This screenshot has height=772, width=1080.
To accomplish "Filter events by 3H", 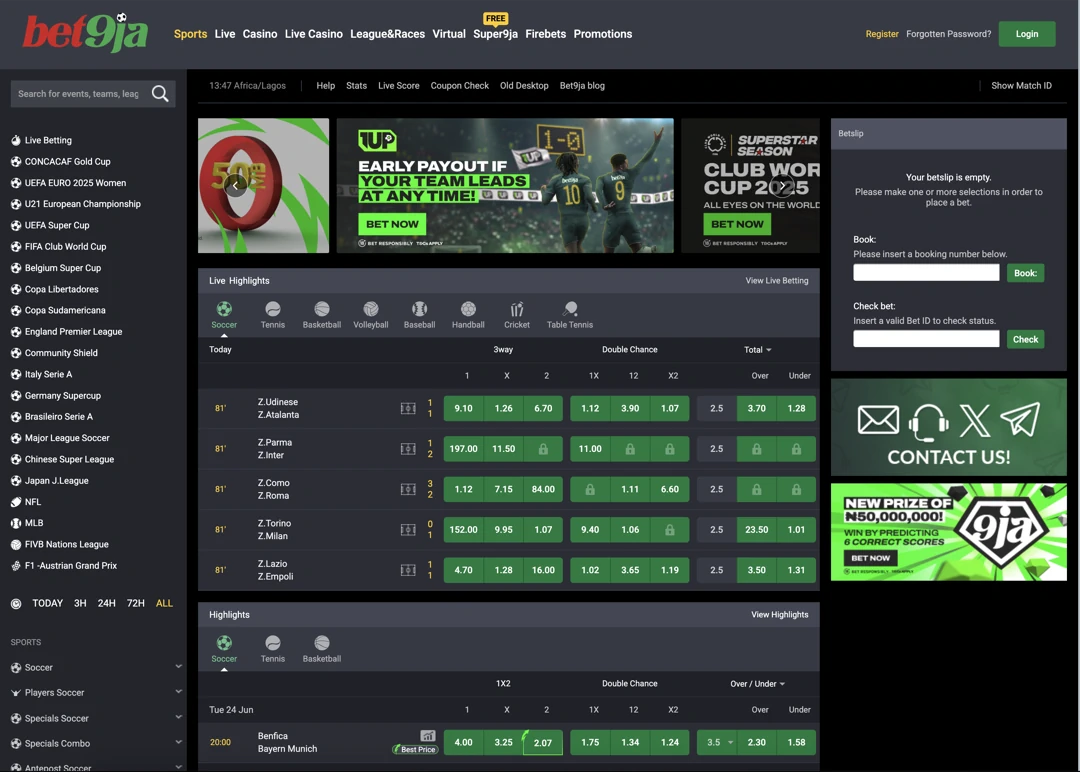I will [x=80, y=603].
